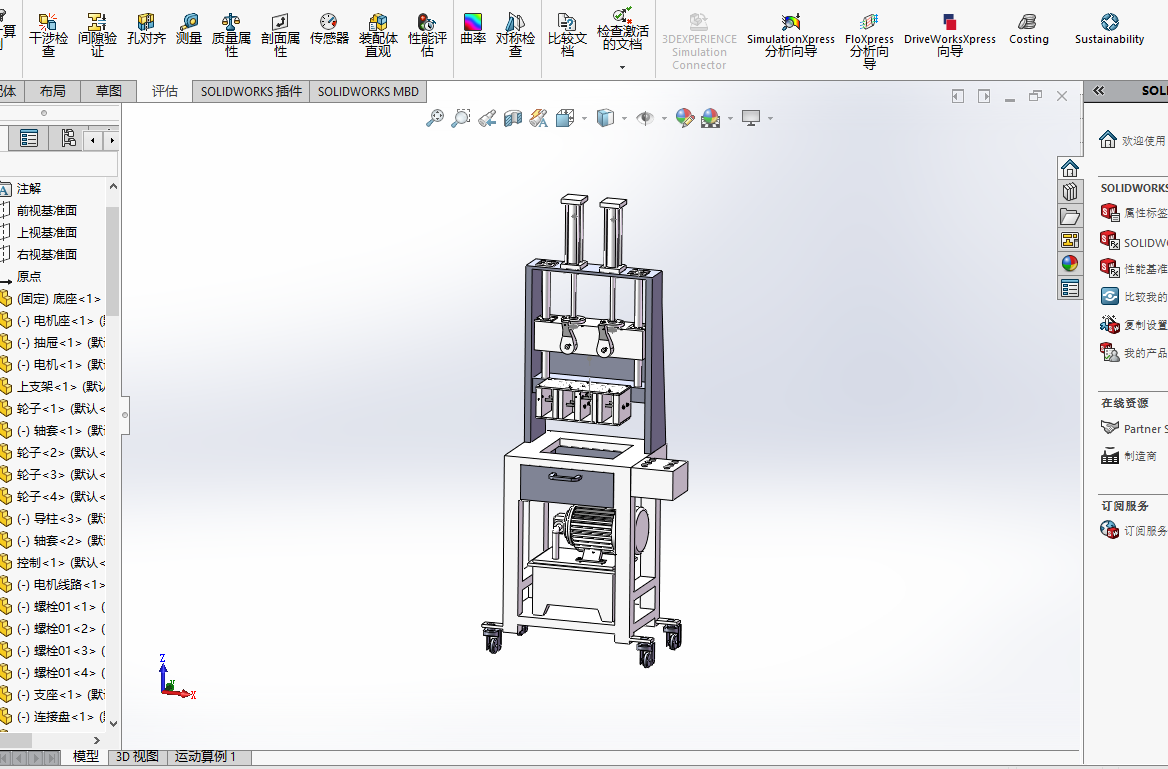Screen dimensions: 1168x769
Task: Click feature tree scroll down arrow
Action: pyautogui.click(x=113, y=723)
